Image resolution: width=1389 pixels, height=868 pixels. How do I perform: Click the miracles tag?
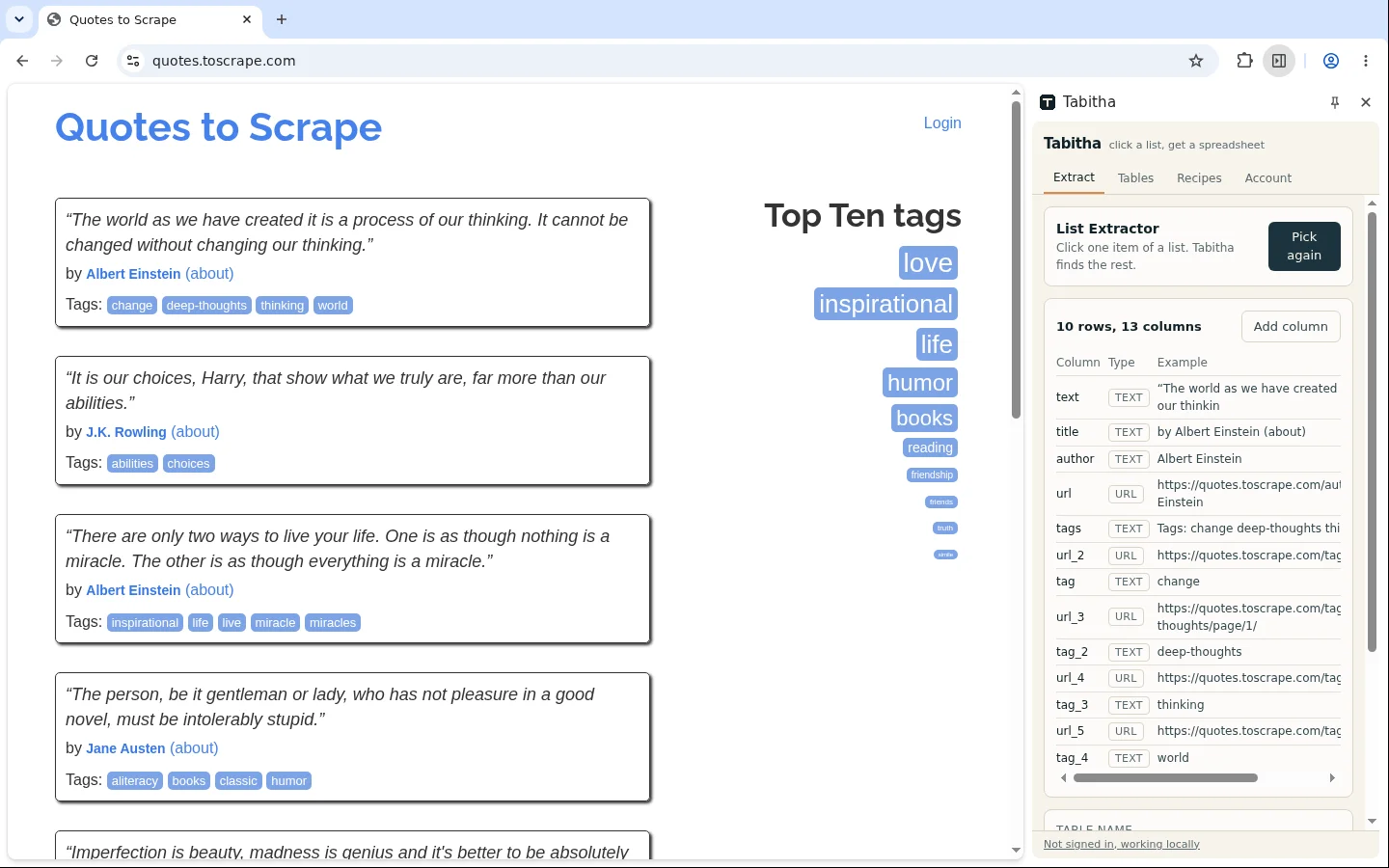[x=333, y=623]
